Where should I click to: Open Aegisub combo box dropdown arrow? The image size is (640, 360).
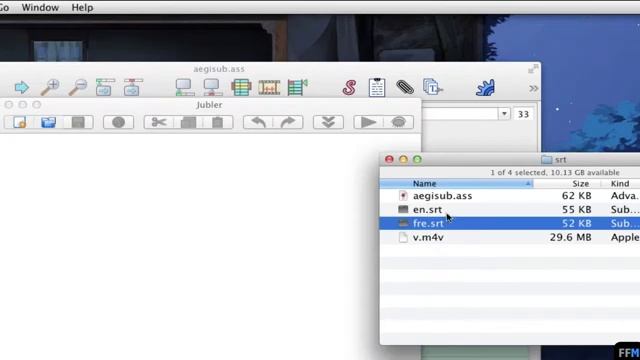point(504,114)
